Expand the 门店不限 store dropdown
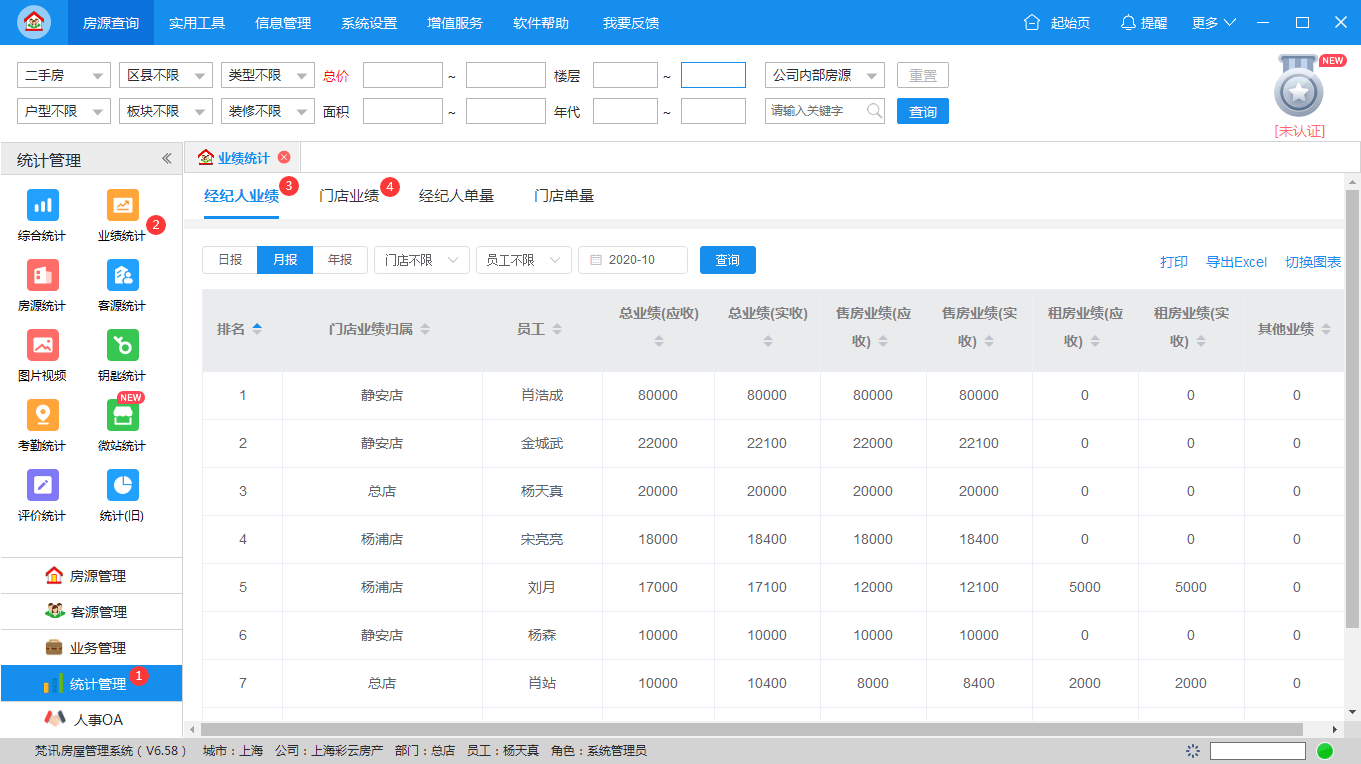Screen dimensions: 1361x764 (x=421, y=260)
